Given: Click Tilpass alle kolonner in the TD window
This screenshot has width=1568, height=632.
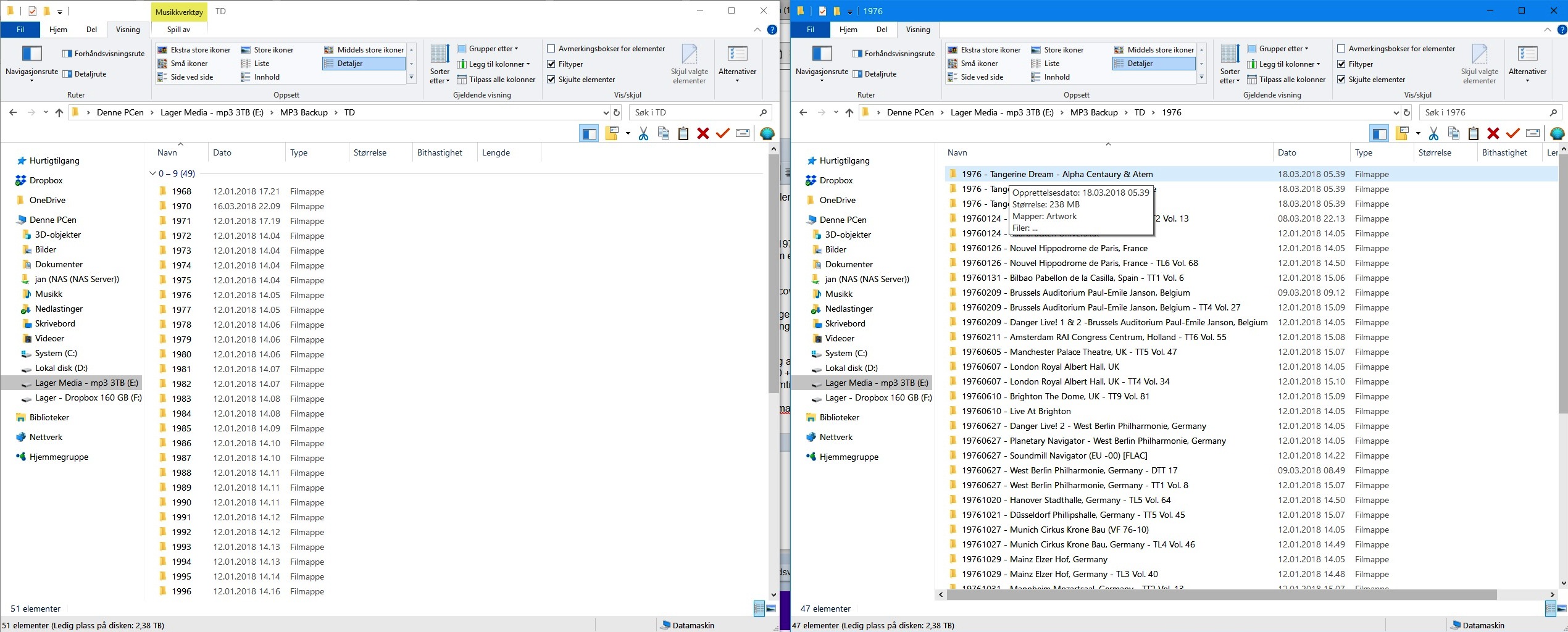Looking at the screenshot, I should click(x=496, y=79).
